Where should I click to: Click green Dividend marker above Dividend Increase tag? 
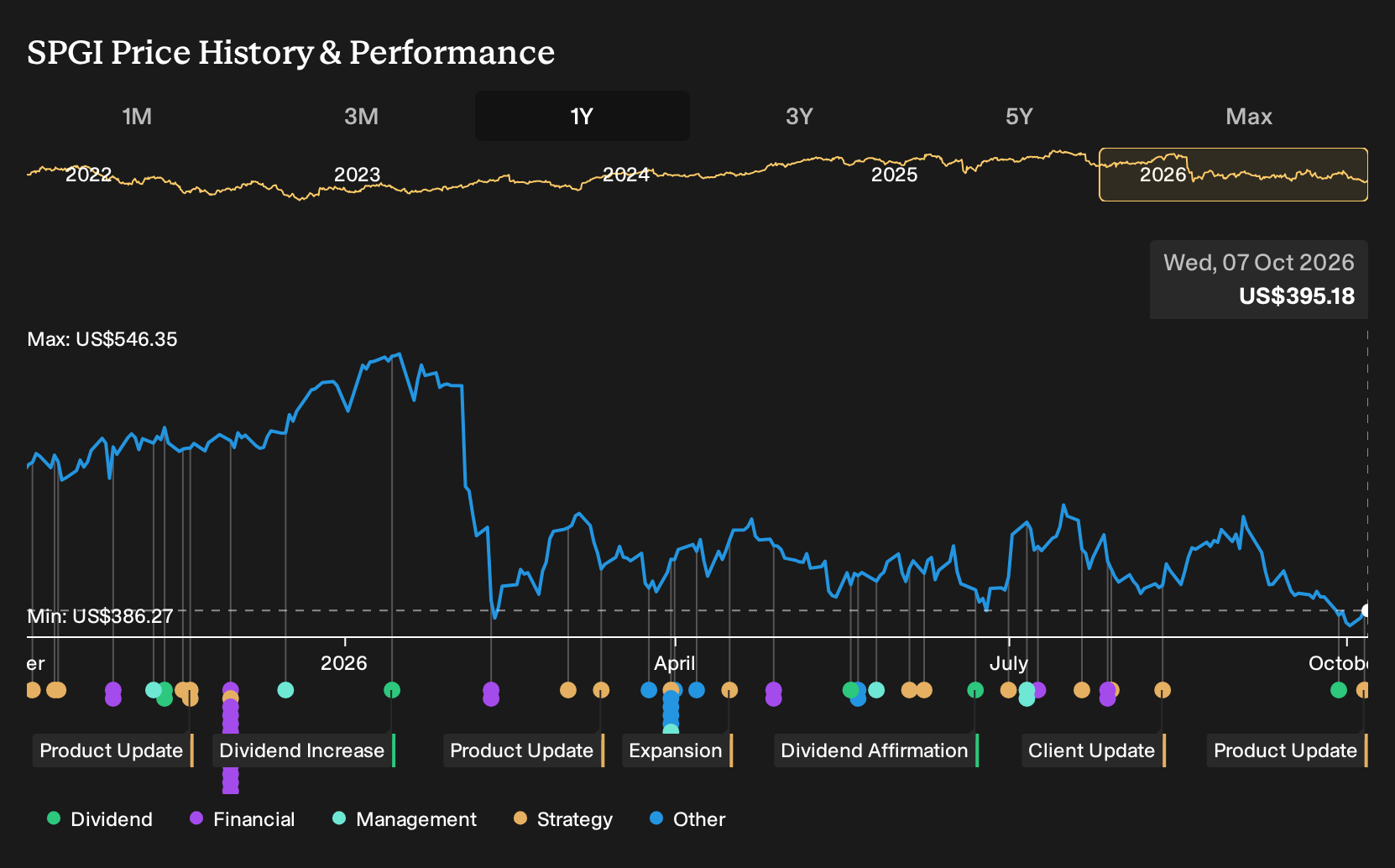click(392, 690)
